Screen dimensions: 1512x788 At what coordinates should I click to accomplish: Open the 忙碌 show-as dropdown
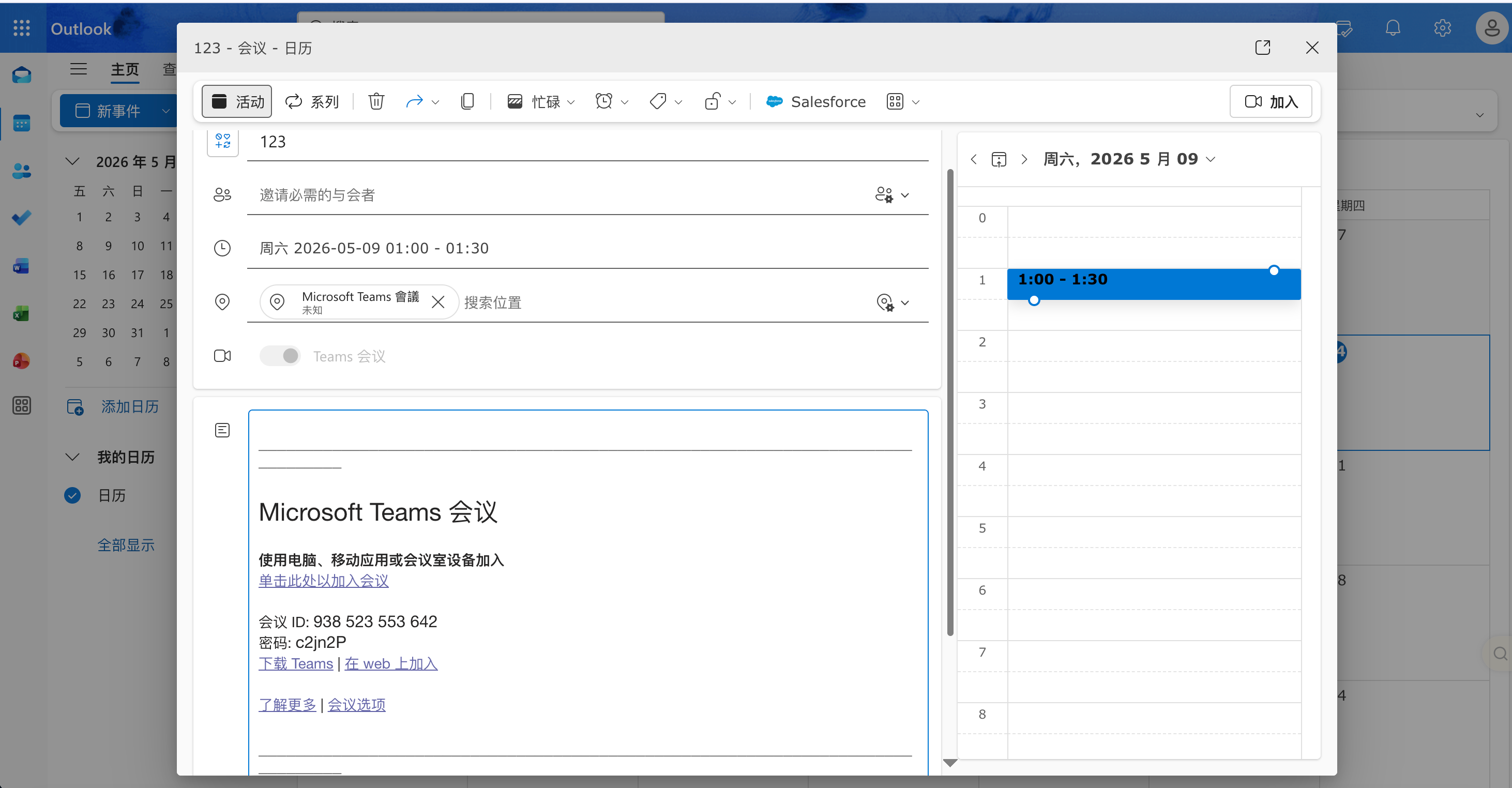tap(541, 101)
